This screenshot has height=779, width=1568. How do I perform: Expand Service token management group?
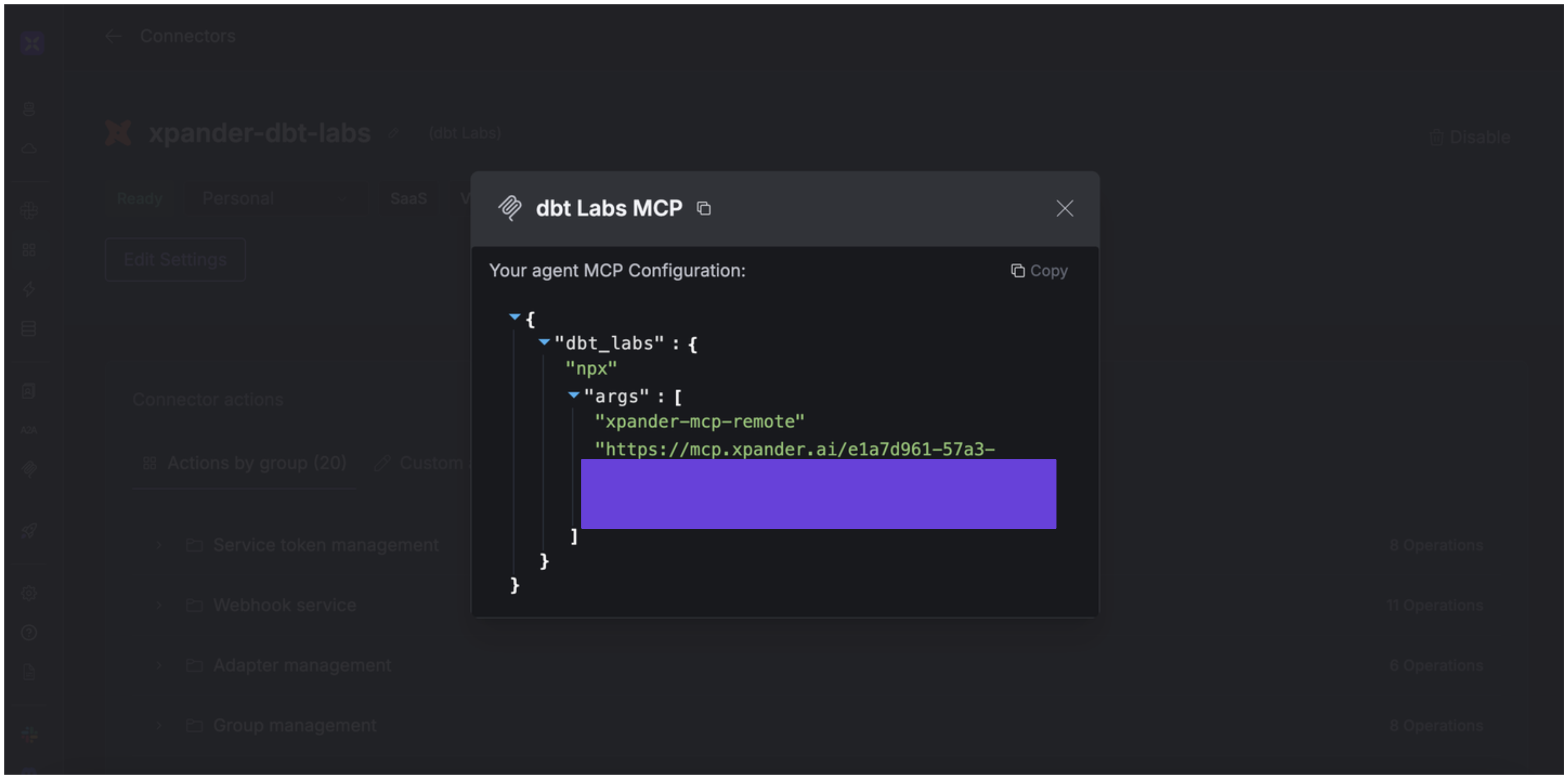159,545
